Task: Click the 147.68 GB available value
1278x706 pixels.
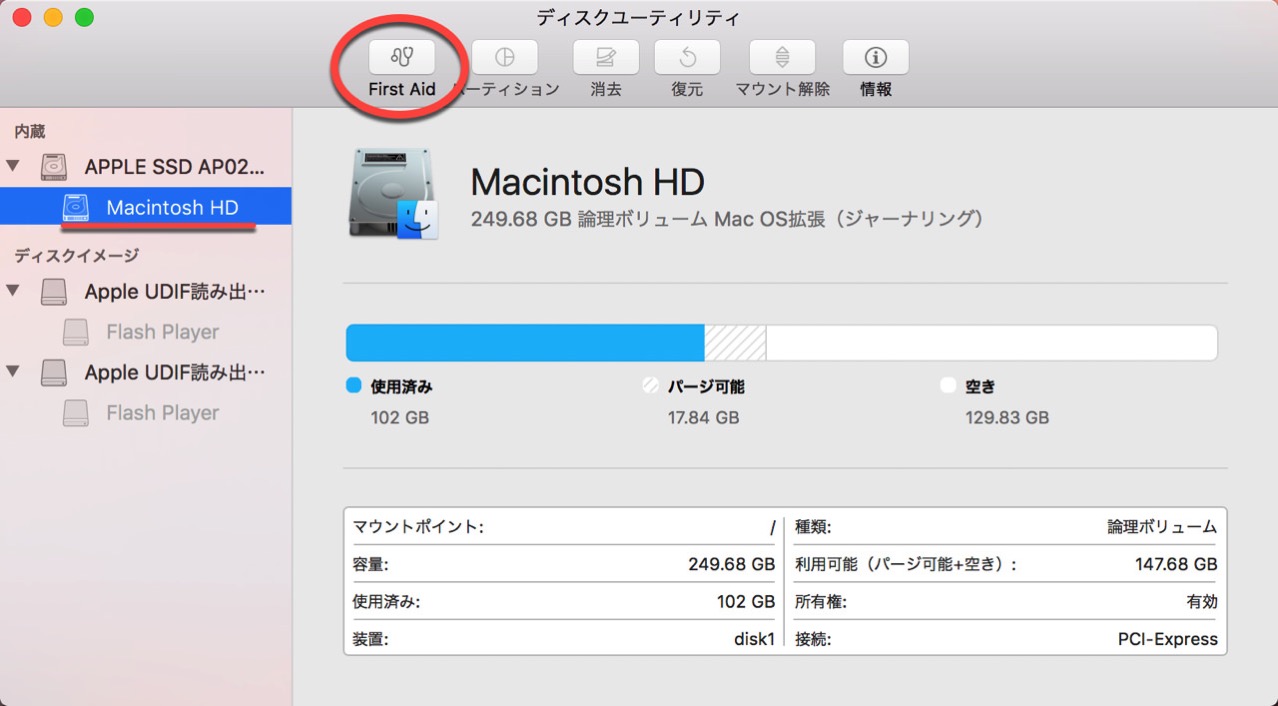Action: click(x=1176, y=564)
